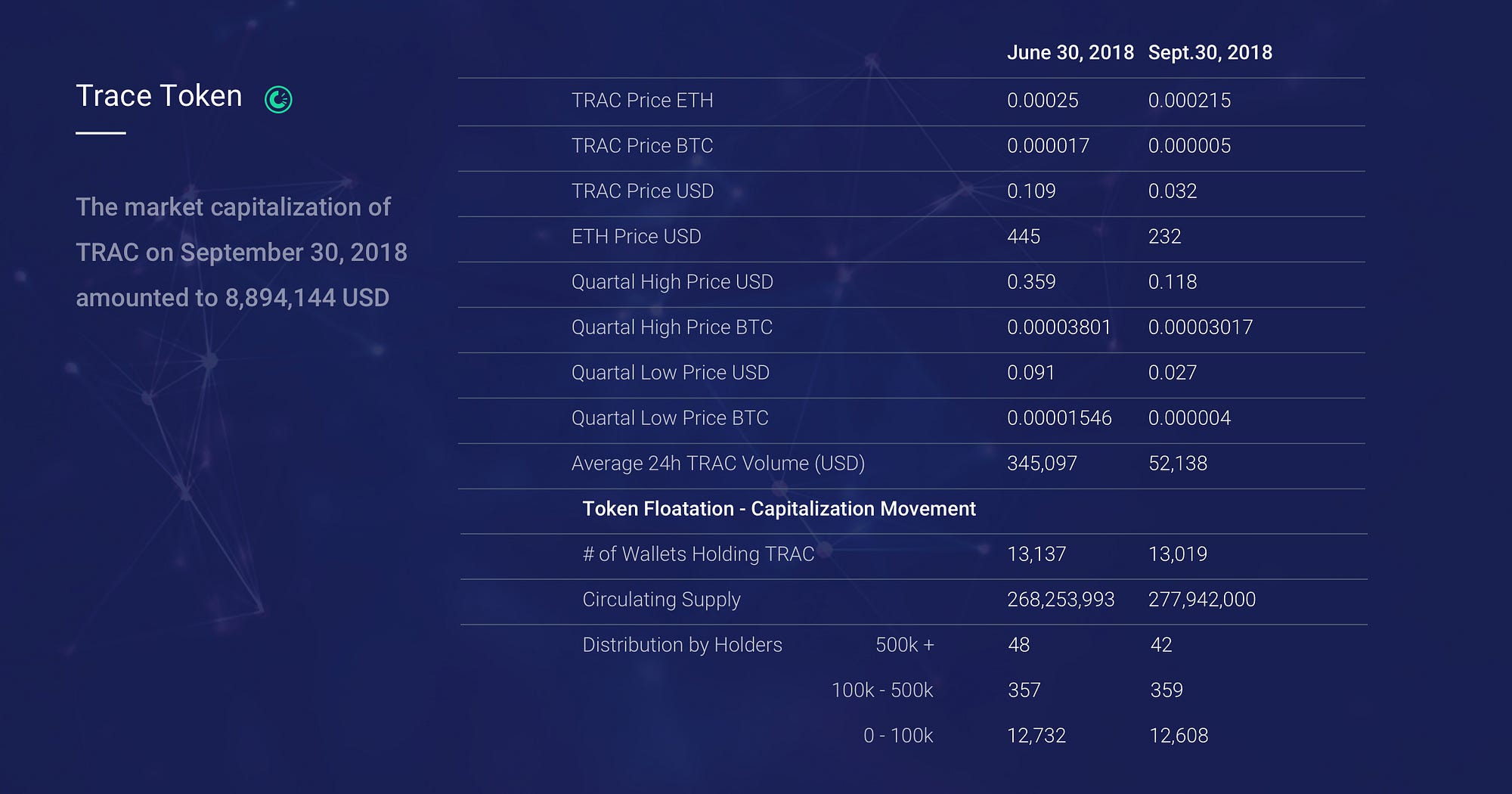This screenshot has width=1512, height=794.
Task: Click the TRAC Price ETH row label
Action: 642,101
